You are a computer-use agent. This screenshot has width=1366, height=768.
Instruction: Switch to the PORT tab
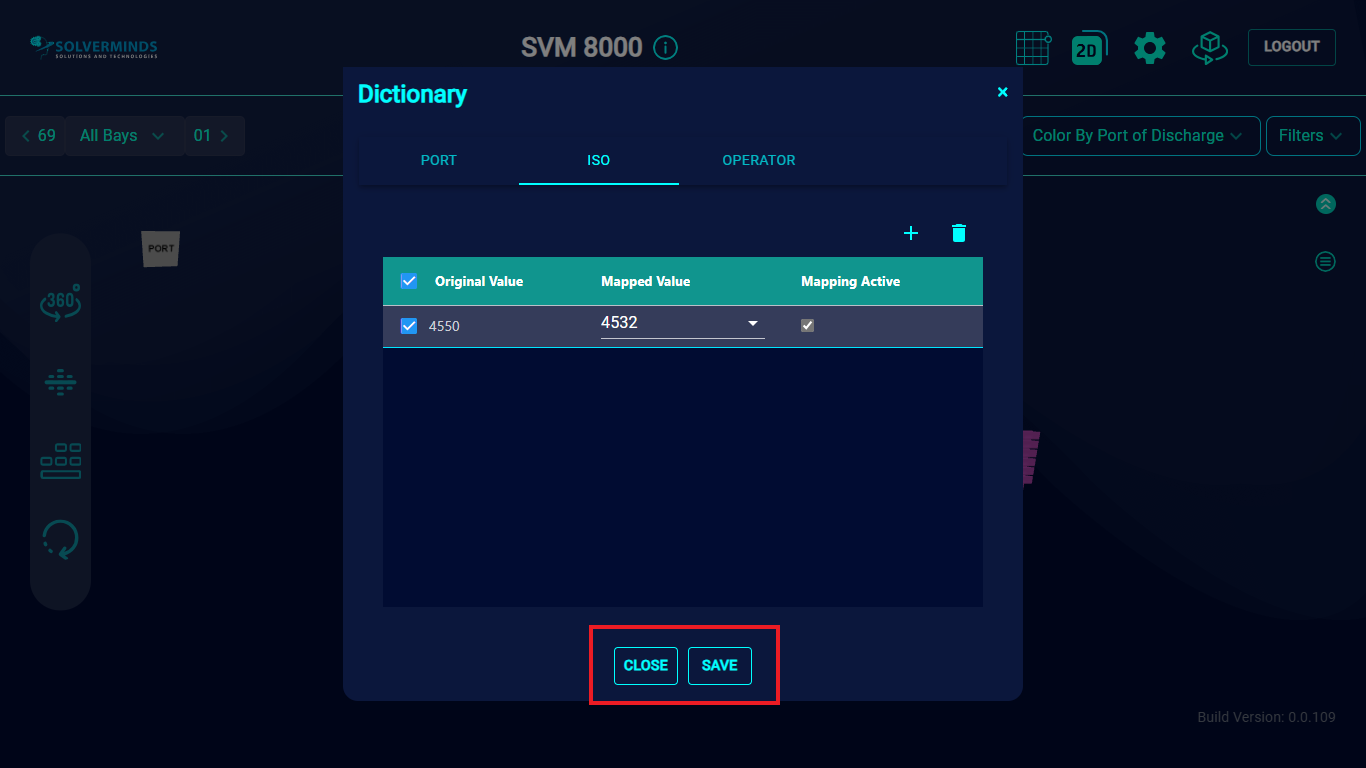click(x=438, y=160)
